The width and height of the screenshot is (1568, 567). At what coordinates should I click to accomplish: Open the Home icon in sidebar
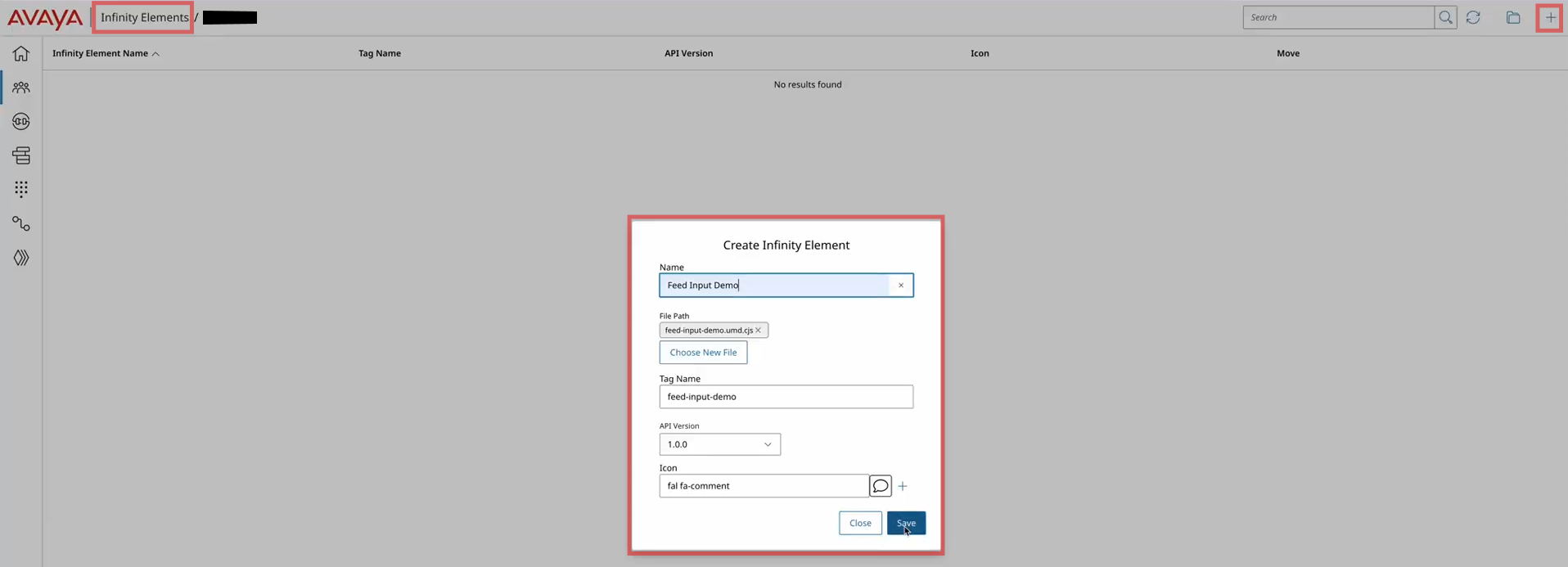(x=21, y=53)
